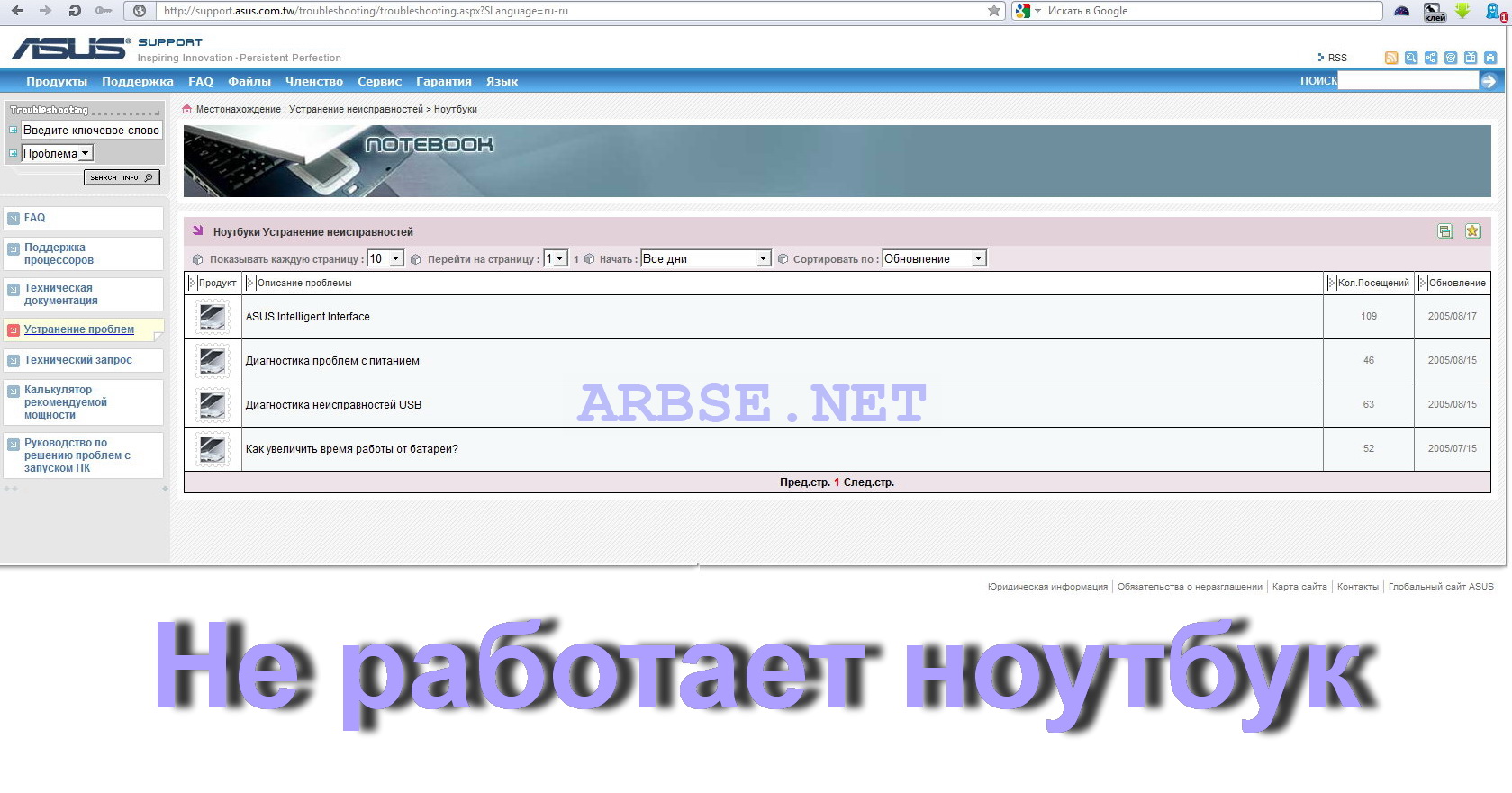Open Технический запрос in the sidebar
1512x793 pixels.
[83, 360]
